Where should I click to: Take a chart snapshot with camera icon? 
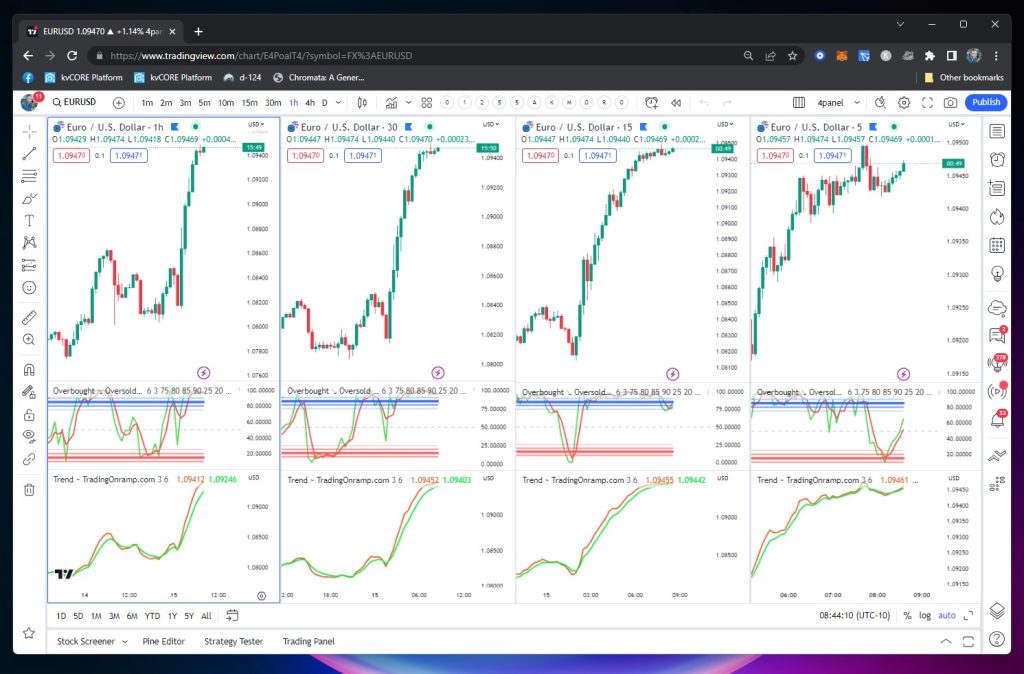(950, 102)
